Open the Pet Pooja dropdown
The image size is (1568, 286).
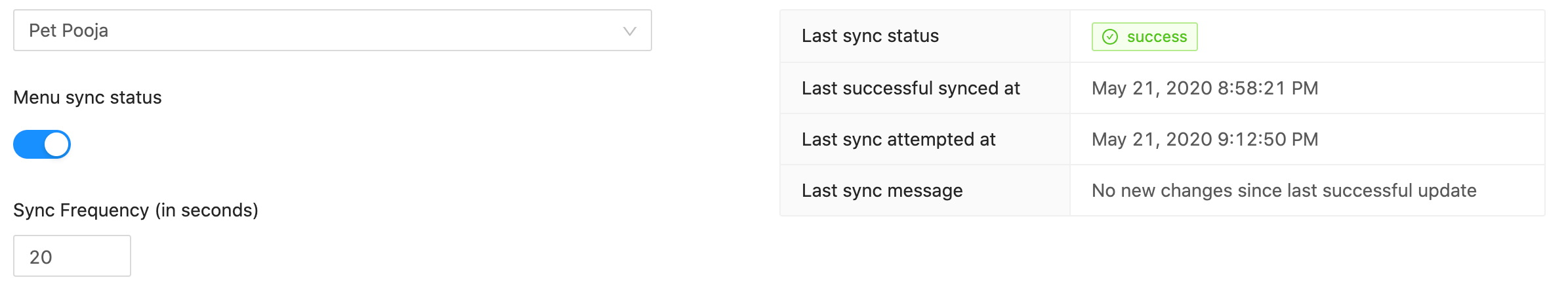click(x=333, y=30)
